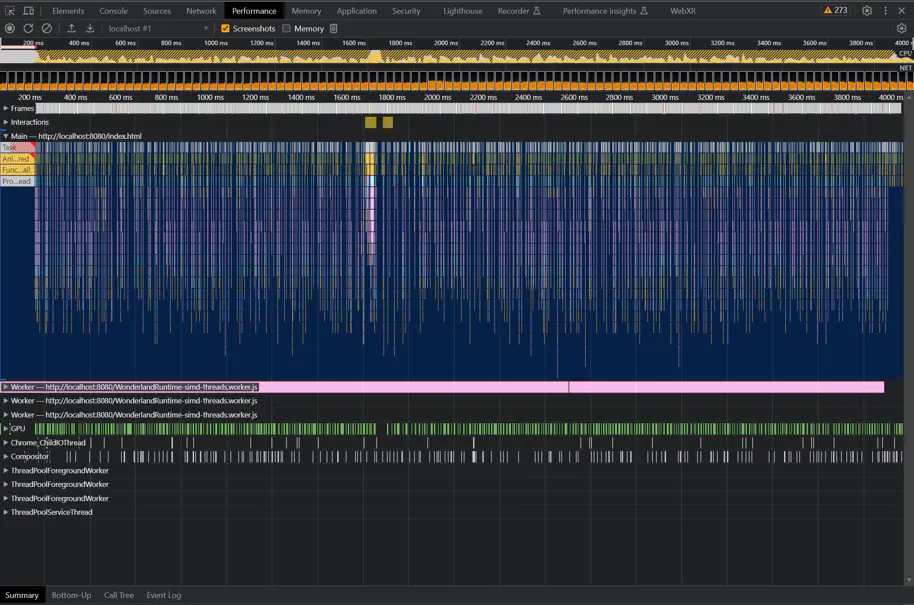Open the inspect element picker tool
914x605 pixels.
pos(10,11)
